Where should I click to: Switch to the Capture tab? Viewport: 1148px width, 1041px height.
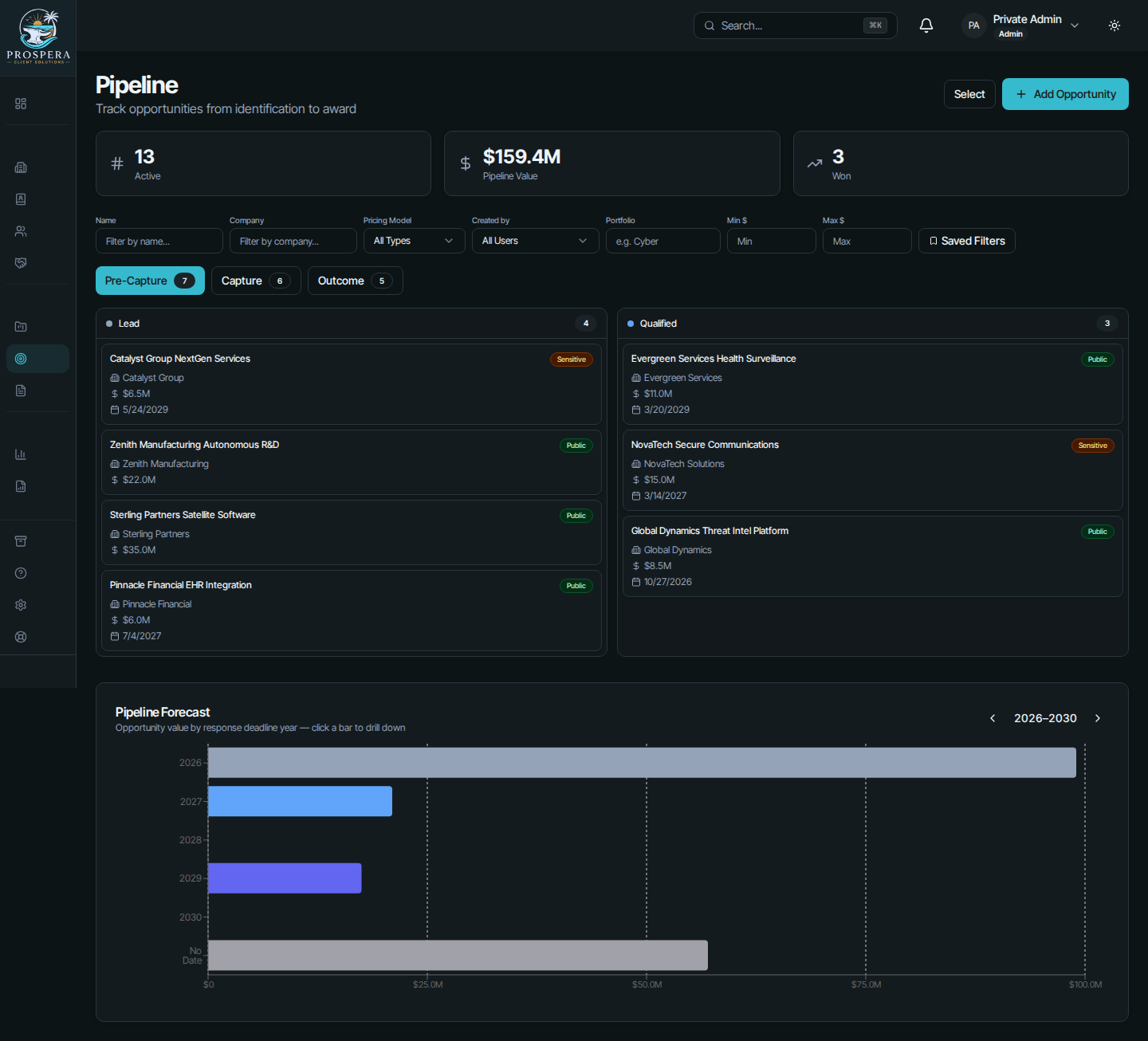tap(256, 281)
